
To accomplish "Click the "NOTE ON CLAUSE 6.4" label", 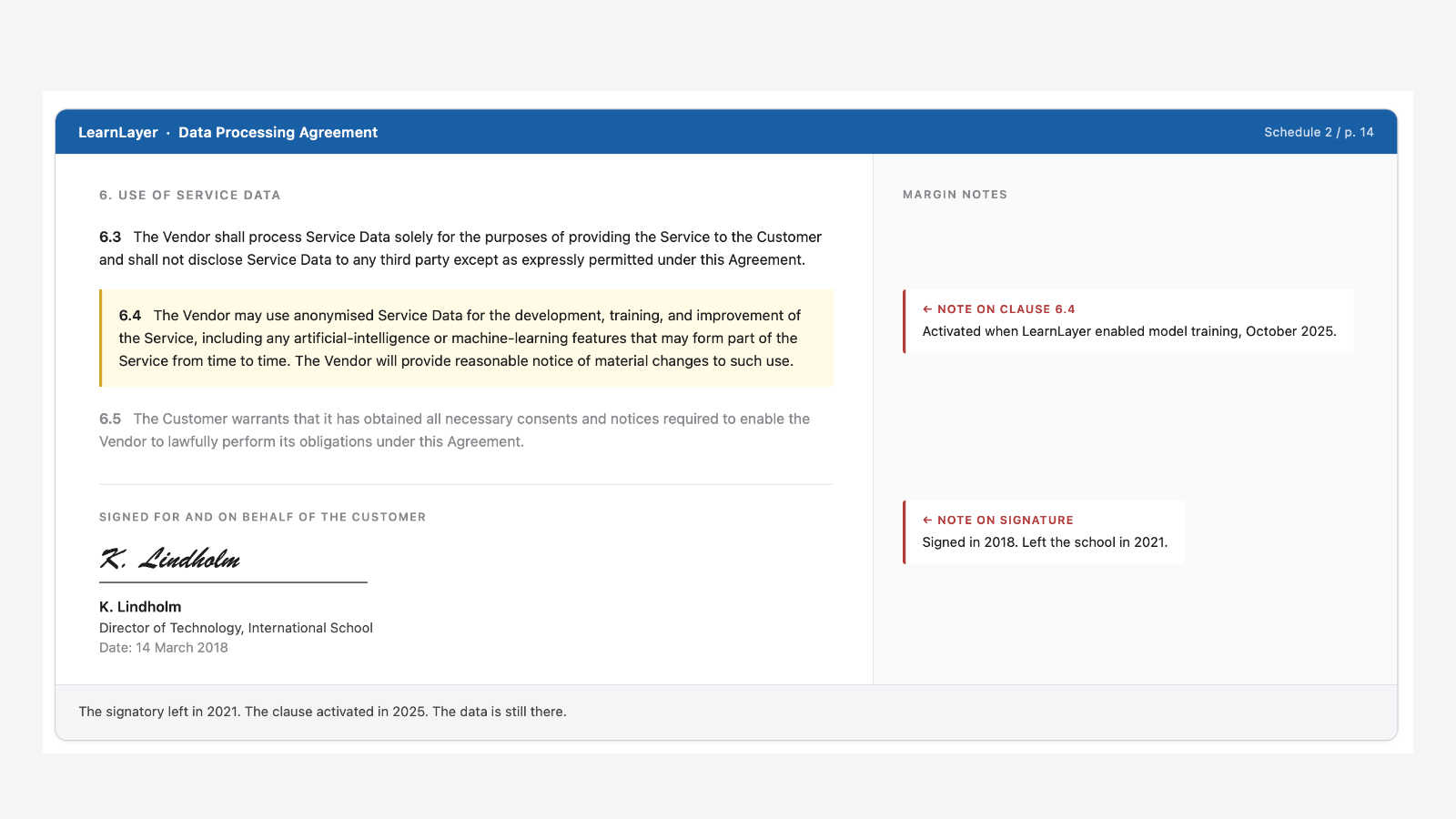I will pyautogui.click(x=1006, y=309).
